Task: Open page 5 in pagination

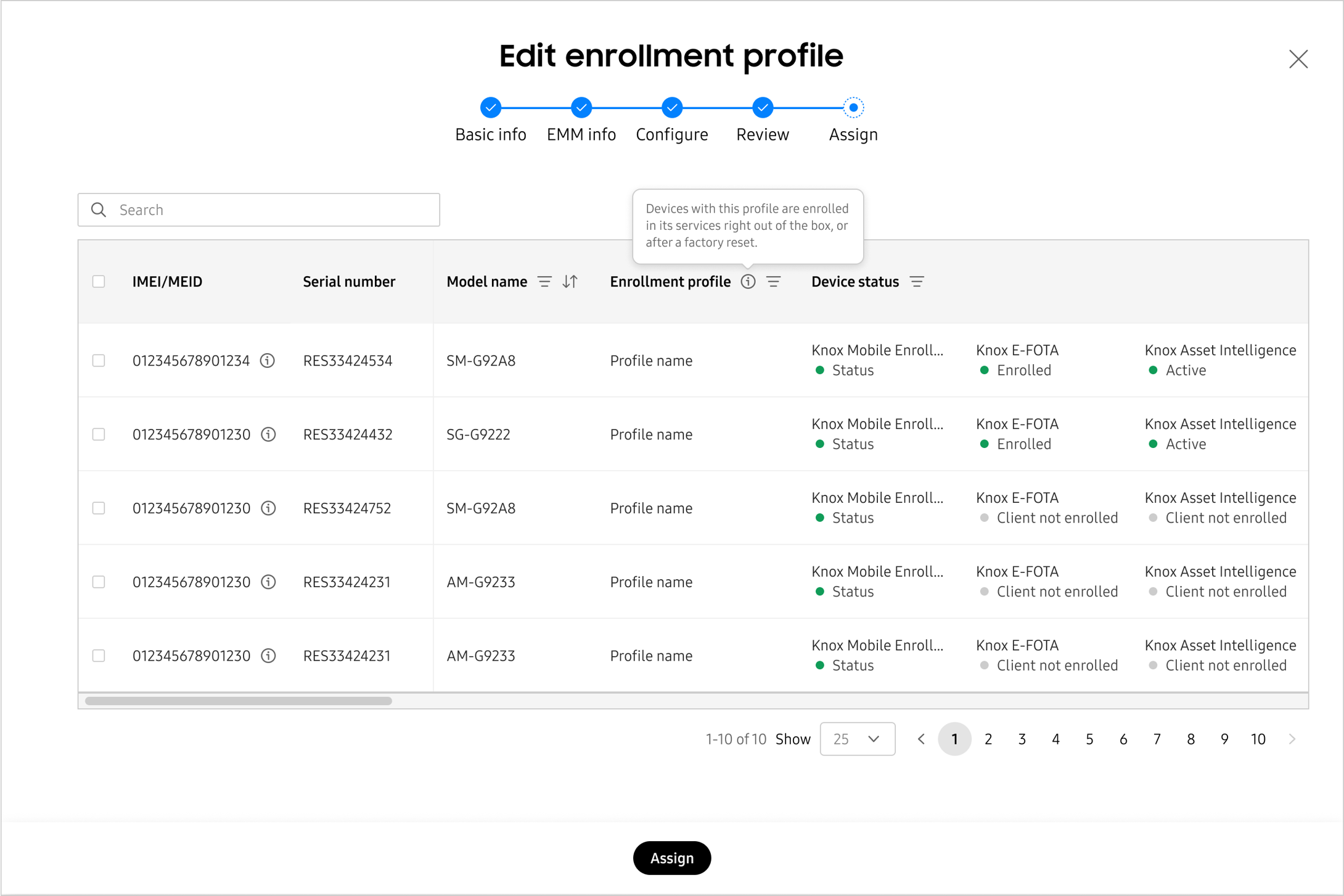Action: pyautogui.click(x=1089, y=739)
